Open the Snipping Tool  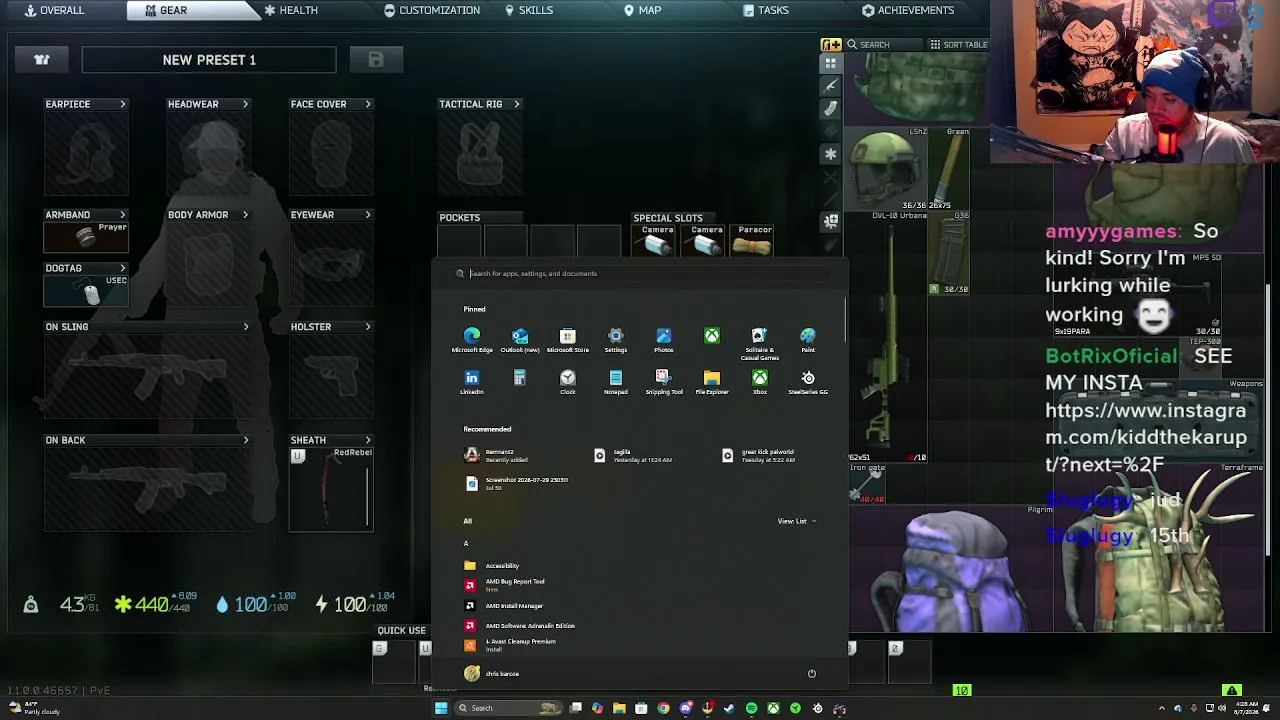coord(664,382)
